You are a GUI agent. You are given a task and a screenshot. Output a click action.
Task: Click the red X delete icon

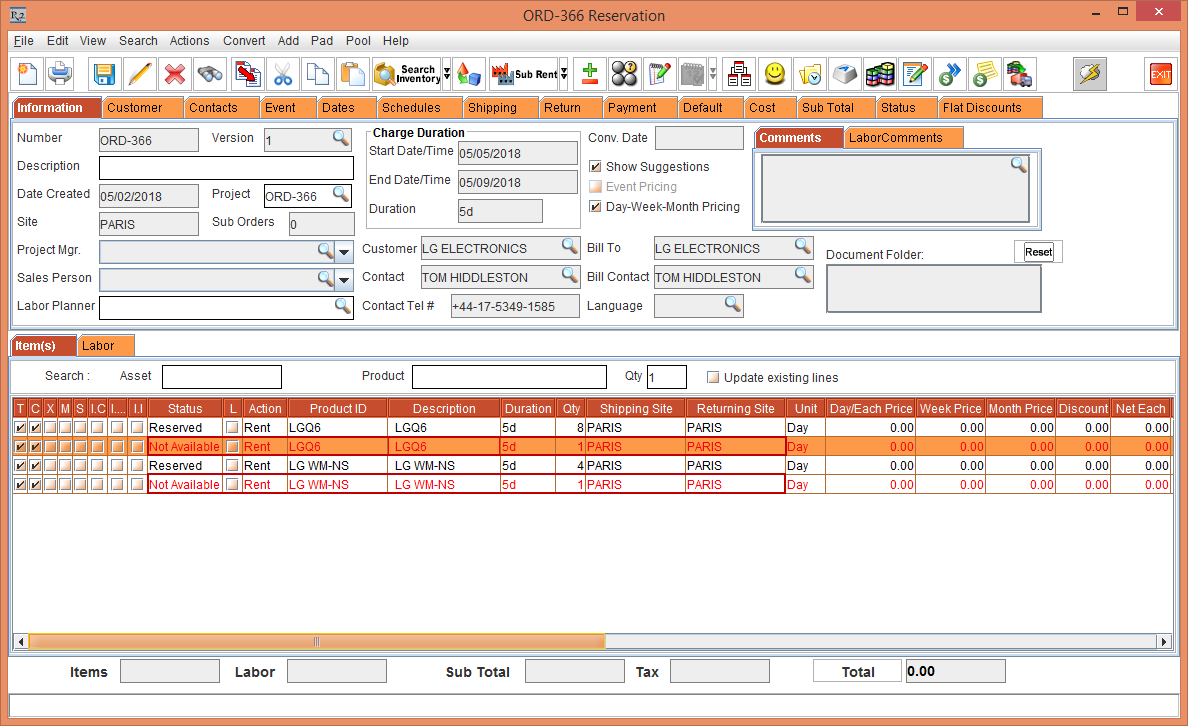tap(175, 74)
